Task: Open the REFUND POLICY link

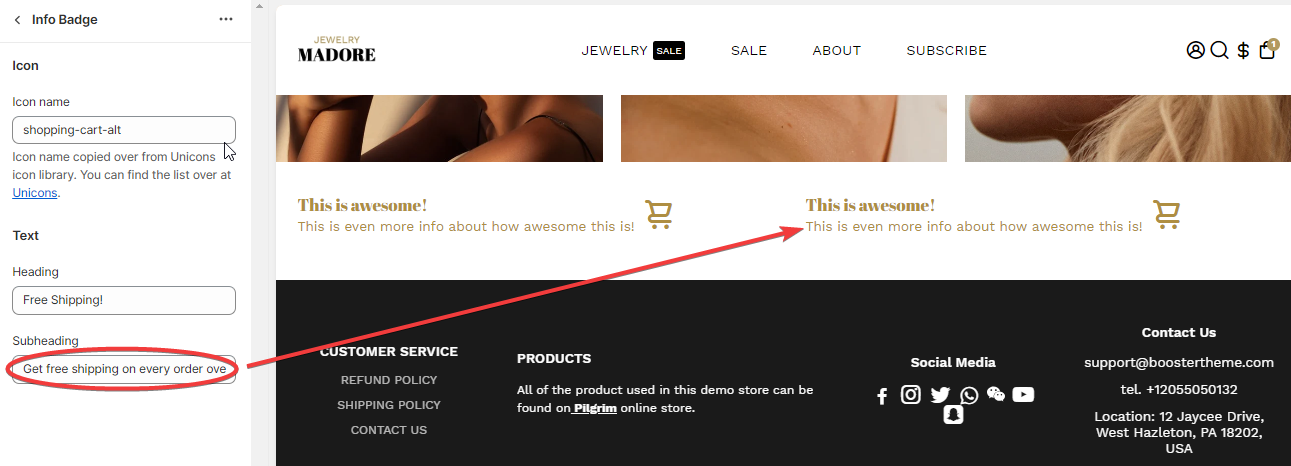Action: (x=389, y=380)
